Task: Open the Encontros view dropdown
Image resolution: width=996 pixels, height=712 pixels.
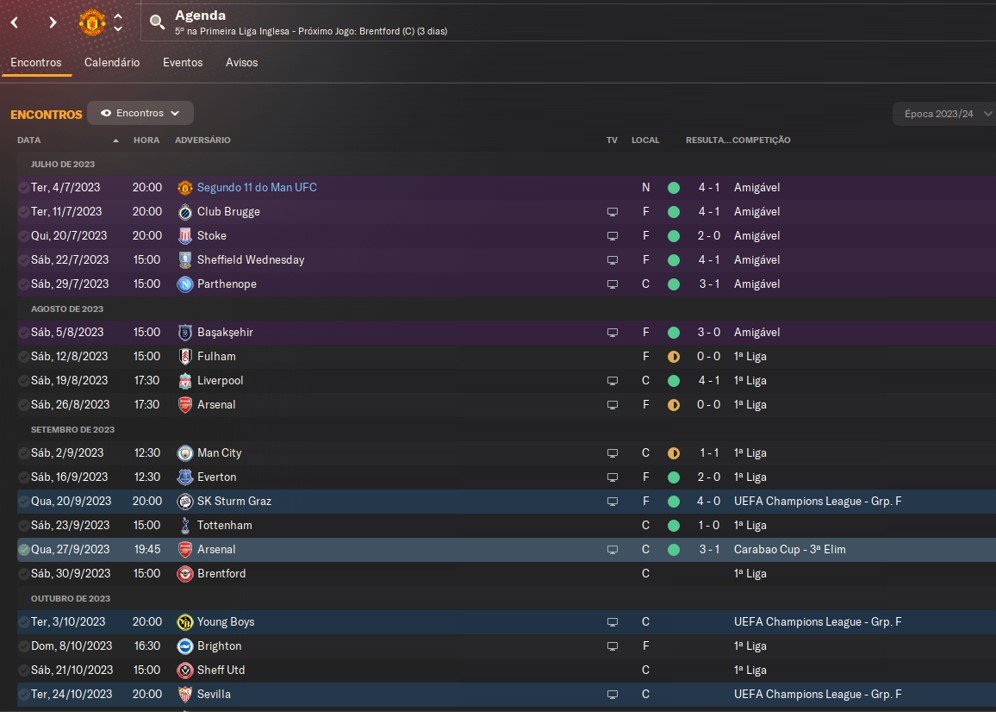Action: coord(140,113)
